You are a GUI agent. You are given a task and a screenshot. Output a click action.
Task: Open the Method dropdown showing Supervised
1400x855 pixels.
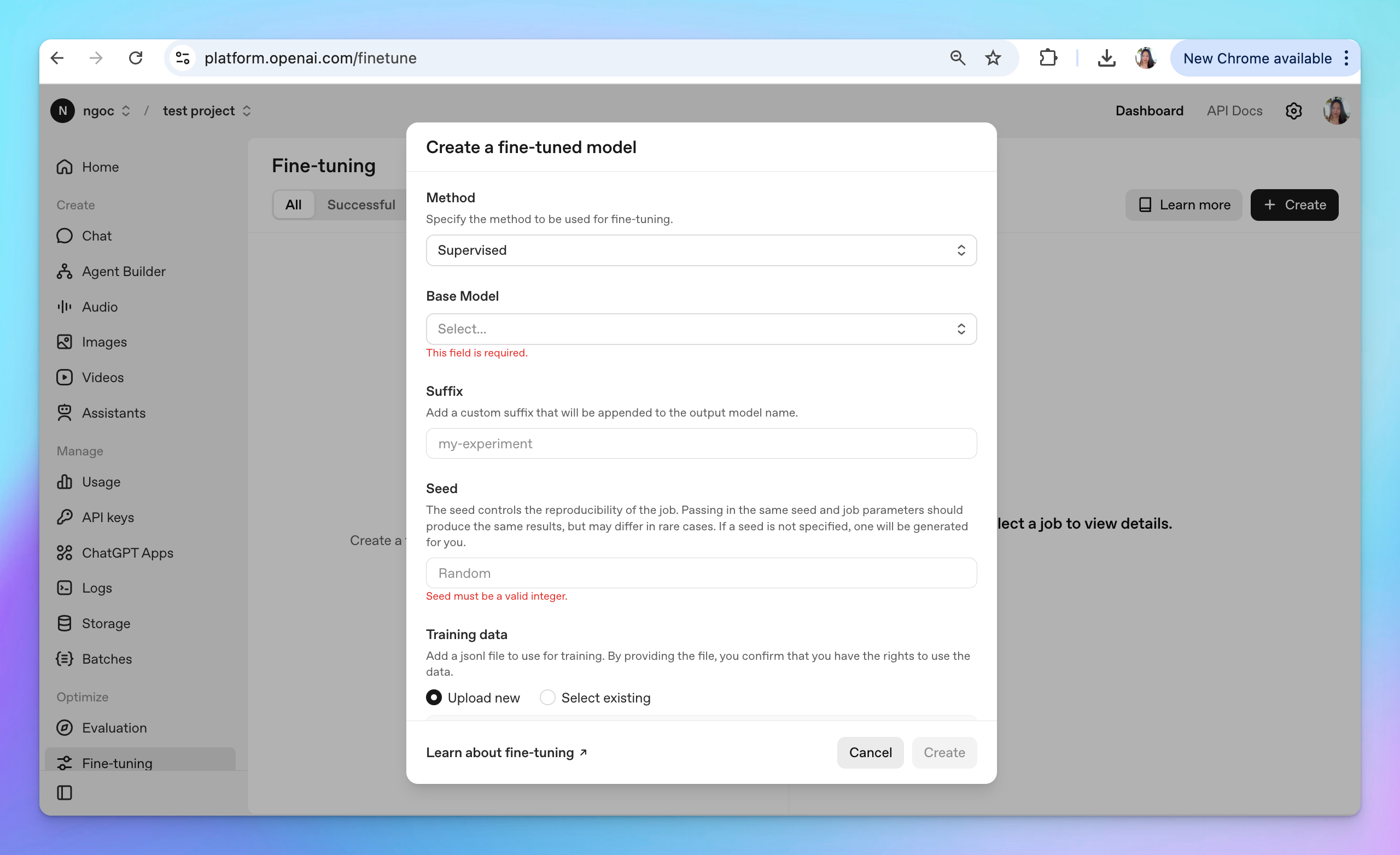coord(701,250)
